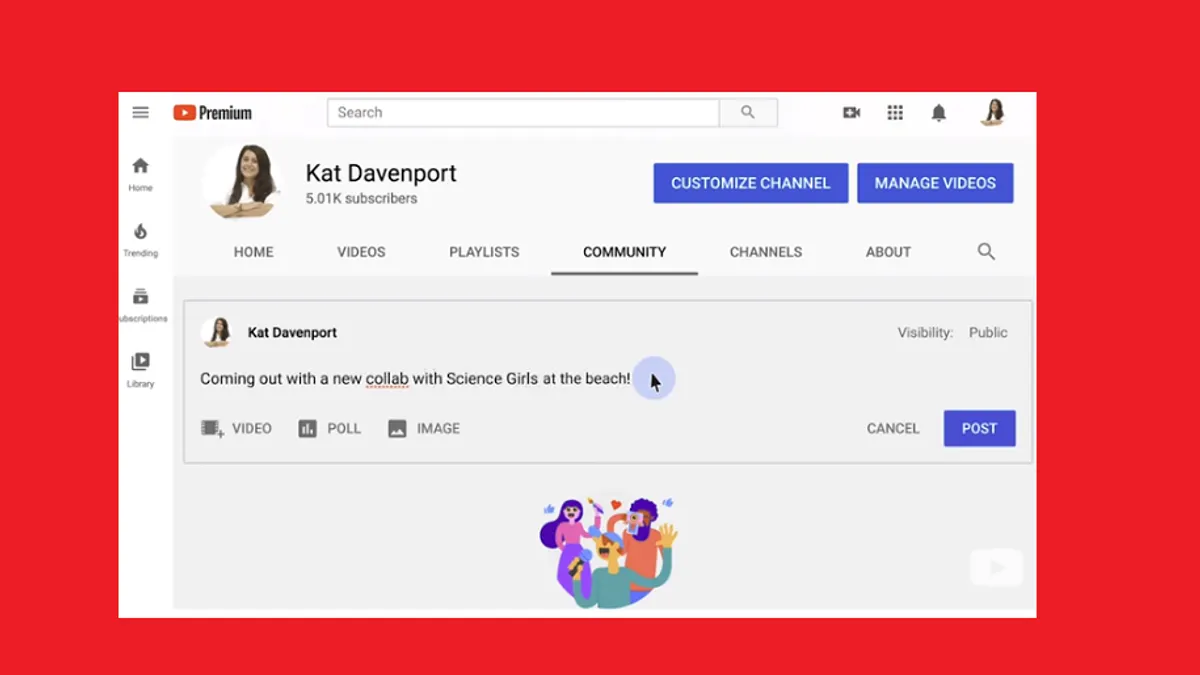Switch to the Videos tab
The width and height of the screenshot is (1200, 675).
point(361,252)
